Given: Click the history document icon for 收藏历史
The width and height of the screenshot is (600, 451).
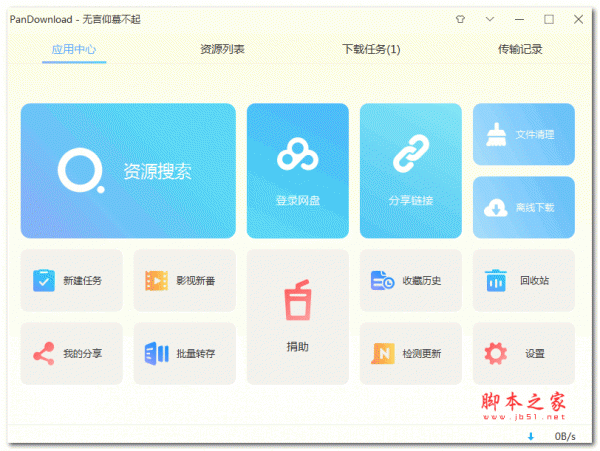Looking at the screenshot, I should point(382,280).
